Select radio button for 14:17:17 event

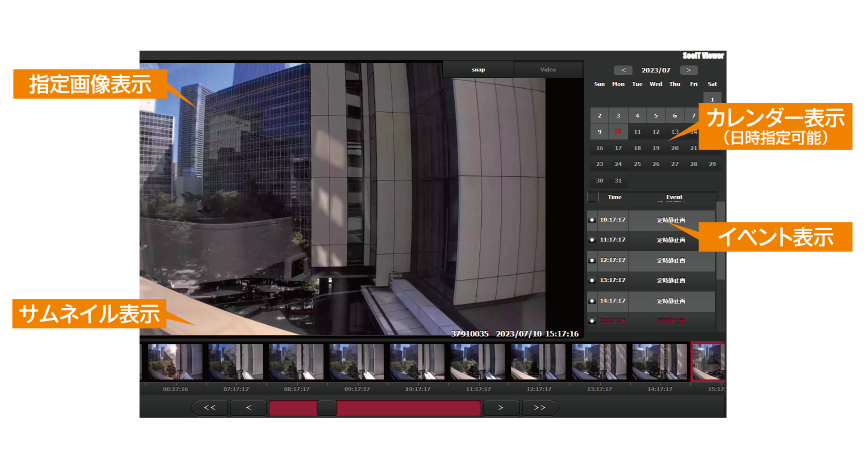[x=593, y=300]
